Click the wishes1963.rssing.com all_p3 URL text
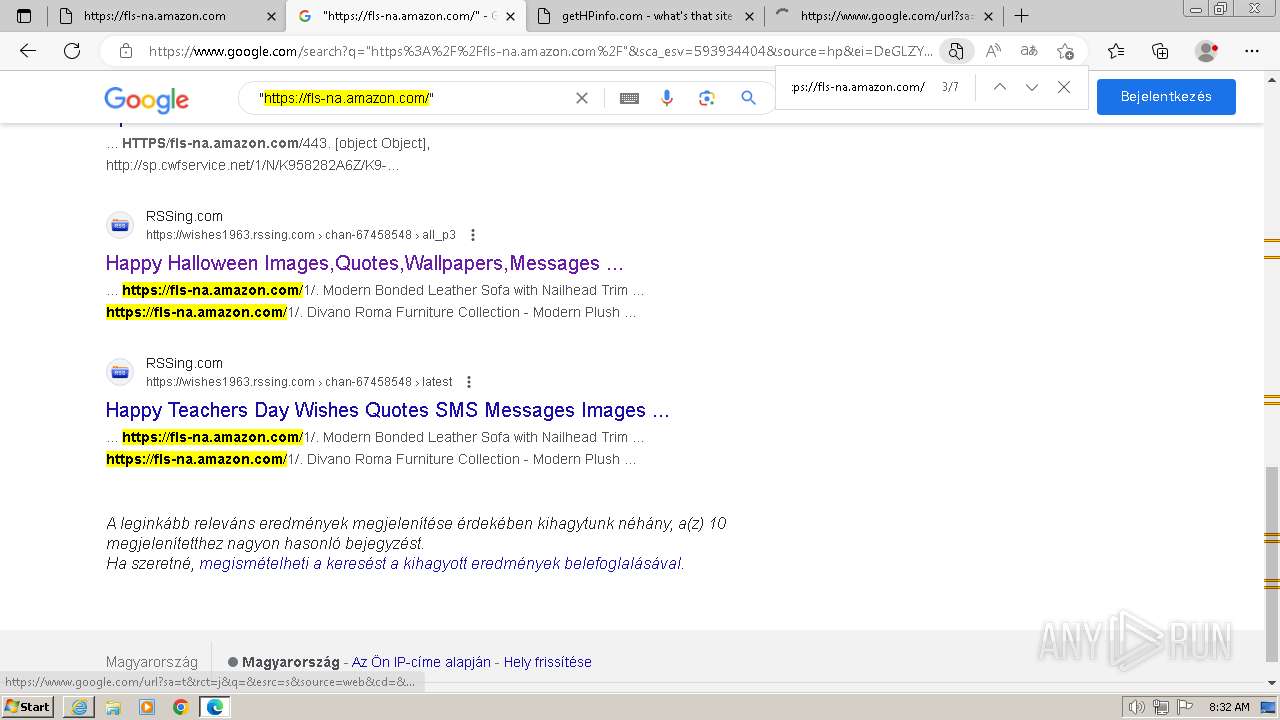The width and height of the screenshot is (1280, 720). pyautogui.click(x=301, y=235)
